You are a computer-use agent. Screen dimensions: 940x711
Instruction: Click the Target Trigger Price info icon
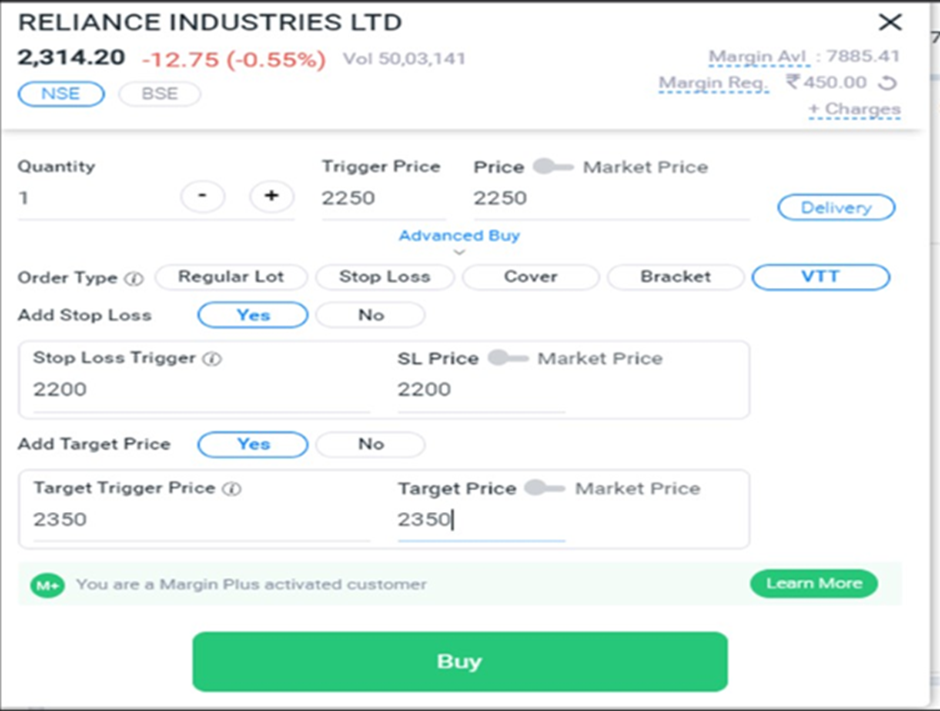pyautogui.click(x=232, y=489)
